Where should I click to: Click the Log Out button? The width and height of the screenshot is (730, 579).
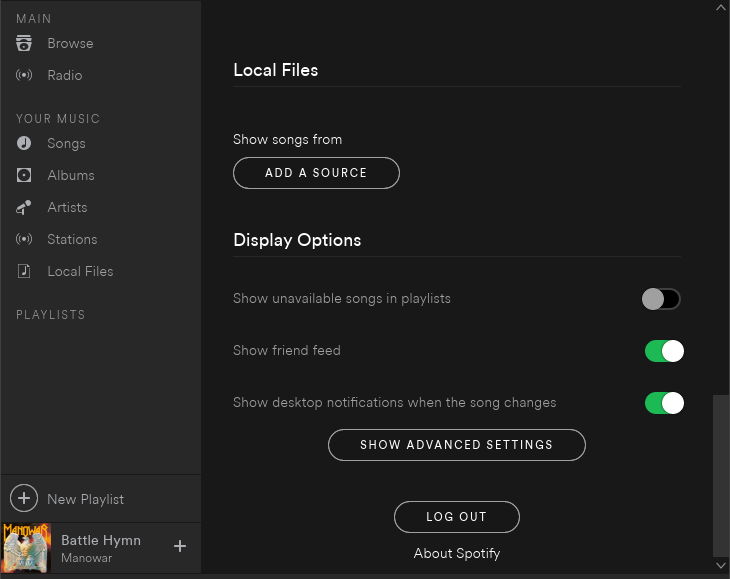point(457,517)
